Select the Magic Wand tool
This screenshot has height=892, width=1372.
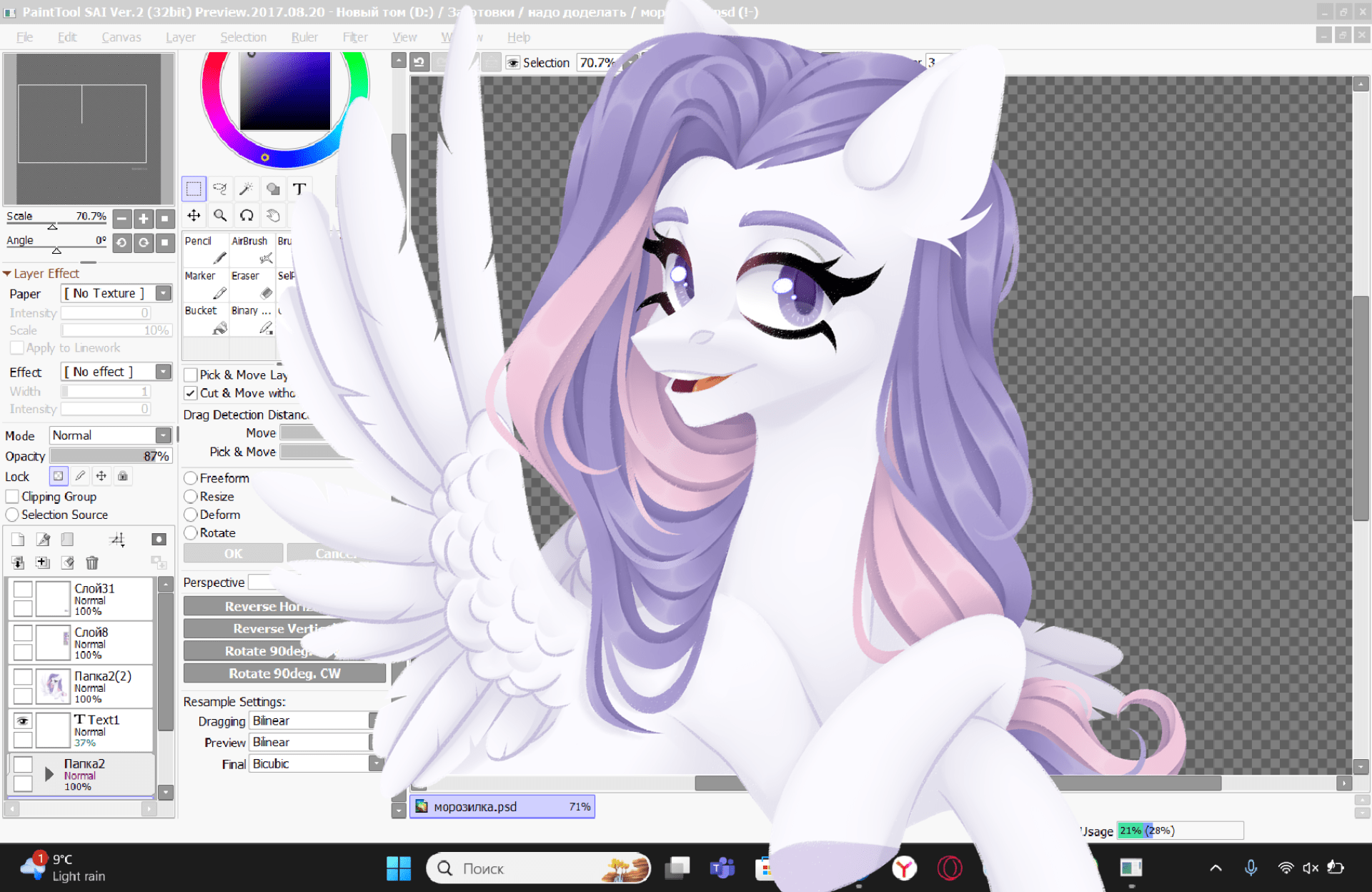(246, 189)
